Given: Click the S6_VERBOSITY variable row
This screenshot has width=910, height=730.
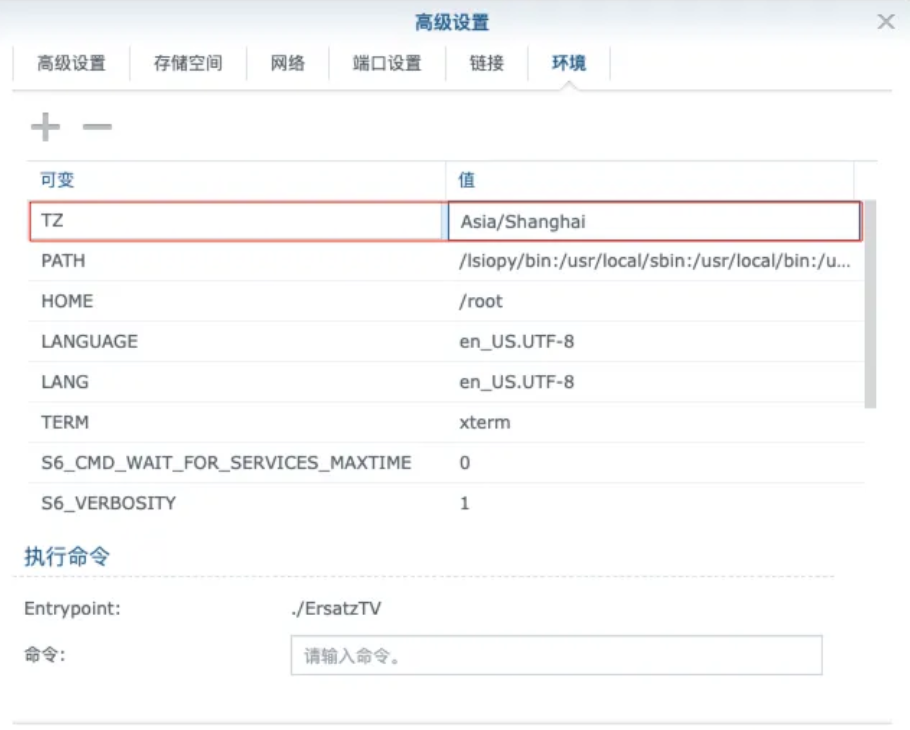Looking at the screenshot, I should click(x=236, y=503).
